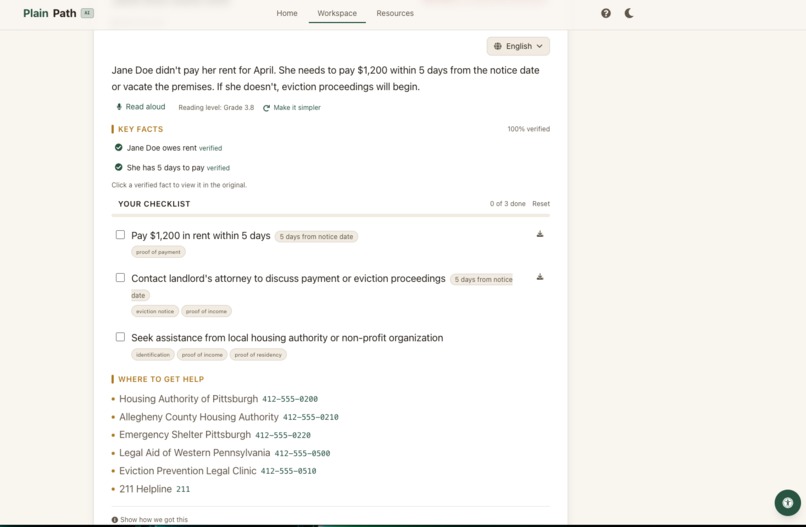Image resolution: width=806 pixels, height=527 pixels.
Task: Click download icon for Pay $1,200 task
Action: 540,234
